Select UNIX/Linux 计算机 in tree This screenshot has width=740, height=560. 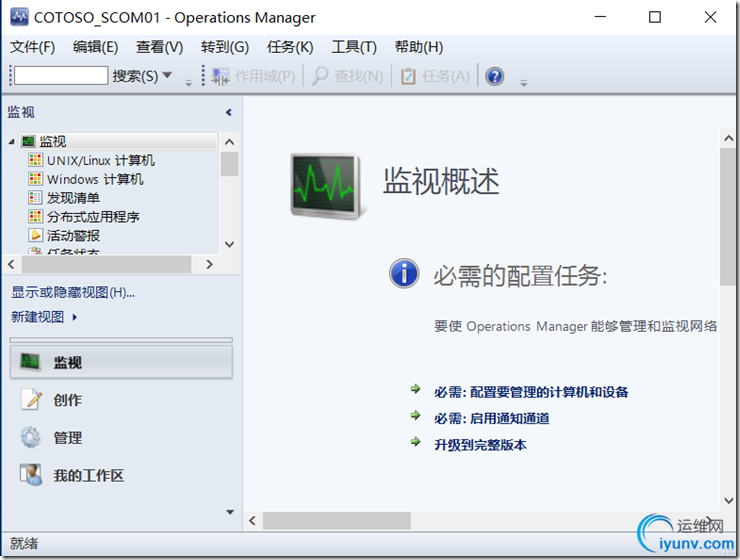click(x=101, y=160)
